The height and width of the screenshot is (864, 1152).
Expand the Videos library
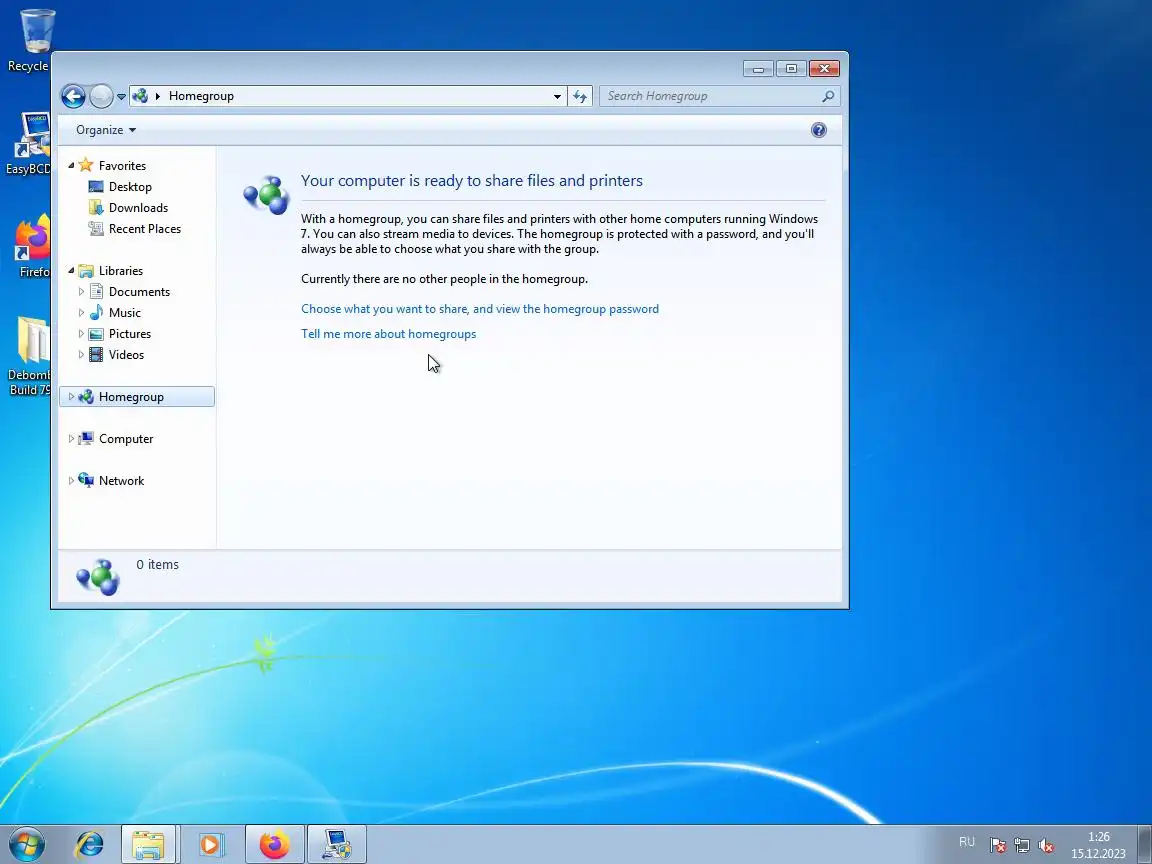[x=81, y=355]
